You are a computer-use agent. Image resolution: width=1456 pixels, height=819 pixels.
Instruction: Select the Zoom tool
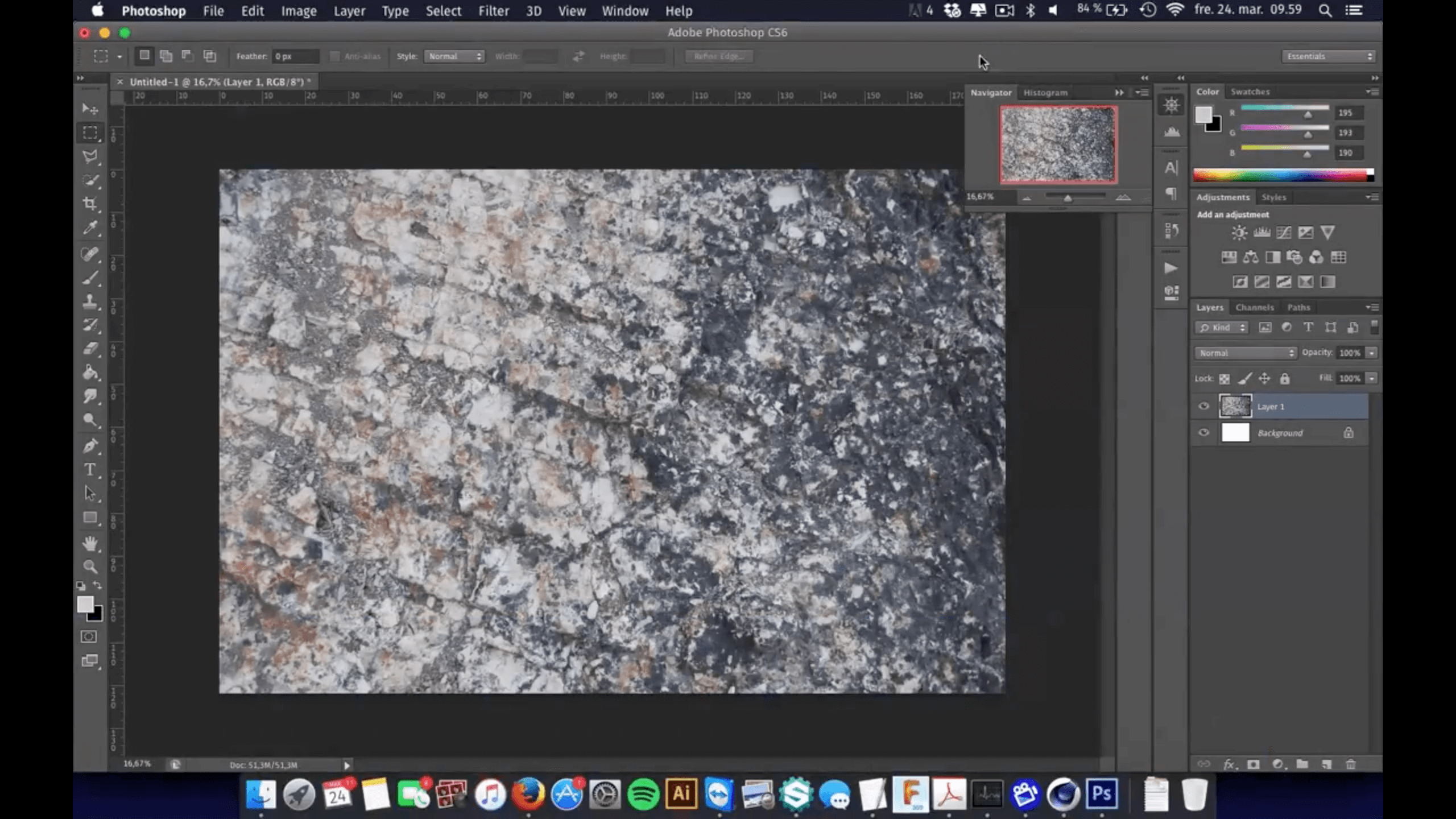pyautogui.click(x=90, y=566)
